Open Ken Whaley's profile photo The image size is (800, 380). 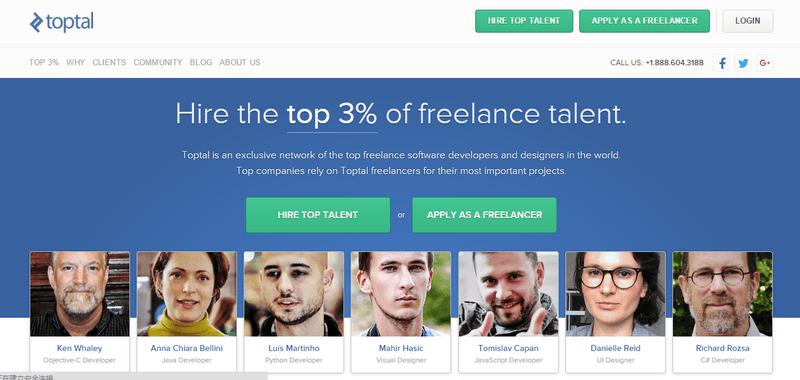pyautogui.click(x=80, y=294)
